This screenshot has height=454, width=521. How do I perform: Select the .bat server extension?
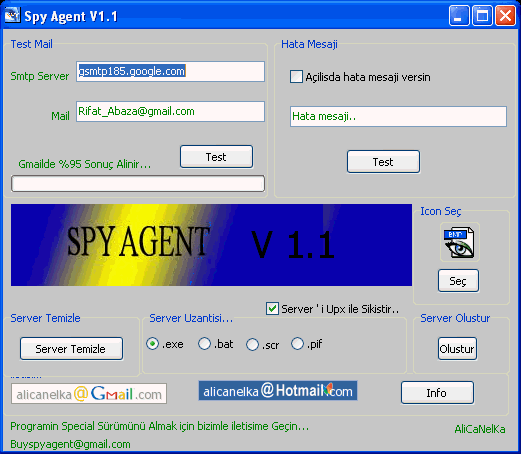click(204, 344)
